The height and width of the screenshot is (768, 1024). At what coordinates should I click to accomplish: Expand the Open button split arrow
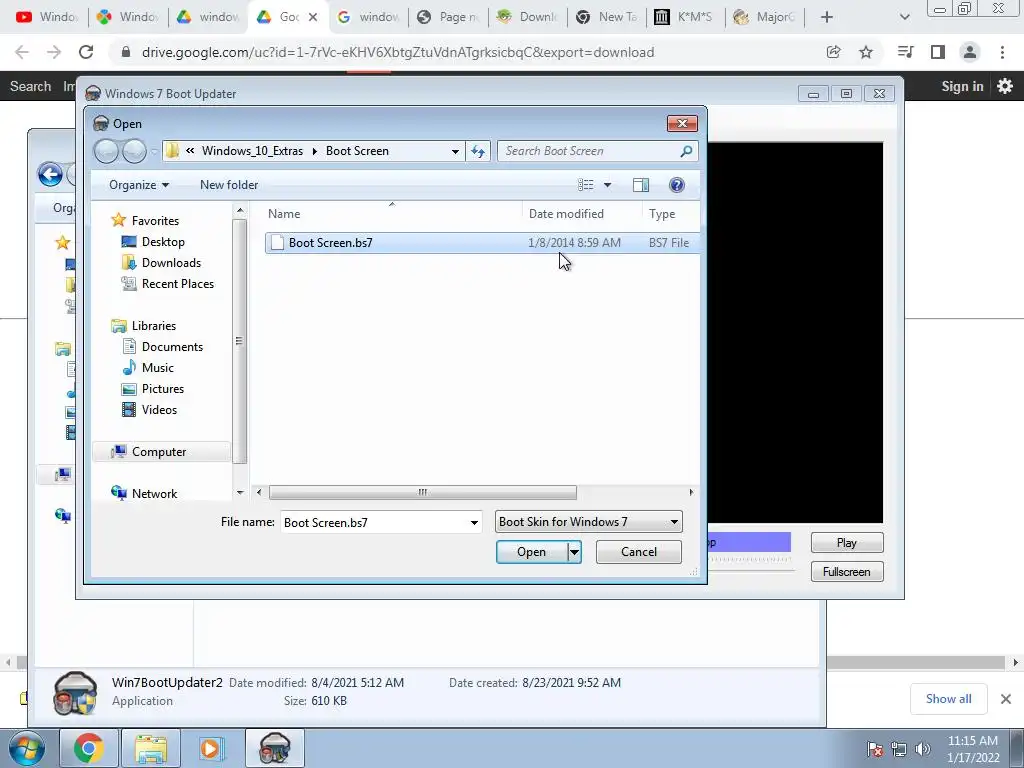click(x=574, y=552)
